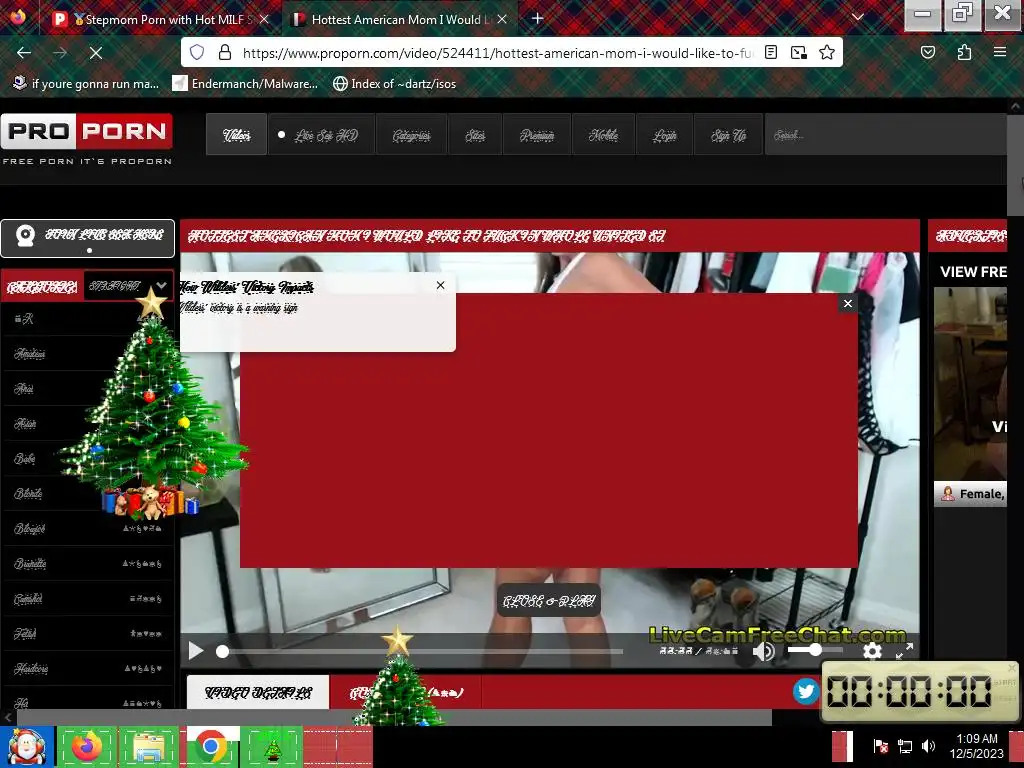Viewport: 1024px width, 768px height.
Task: Open the Sites nav item
Action: (x=475, y=135)
